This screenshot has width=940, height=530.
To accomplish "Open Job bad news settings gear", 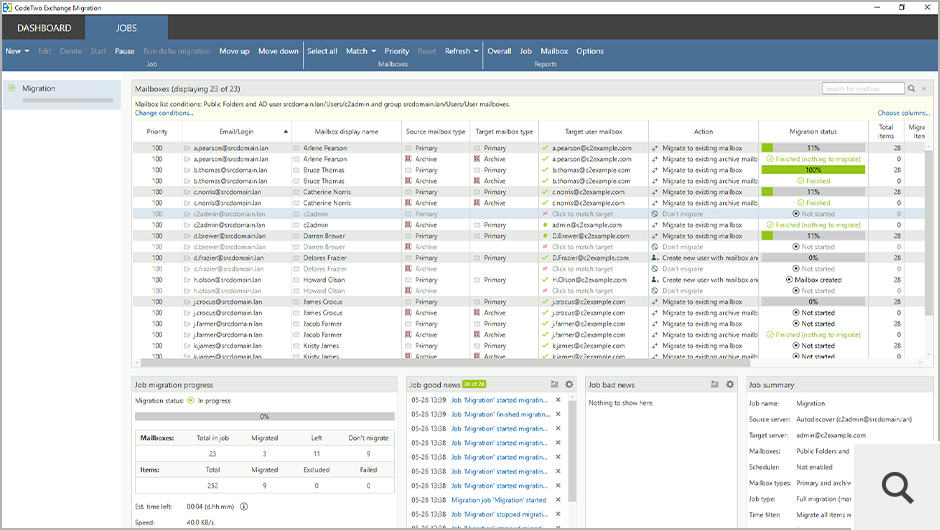I will (x=729, y=384).
